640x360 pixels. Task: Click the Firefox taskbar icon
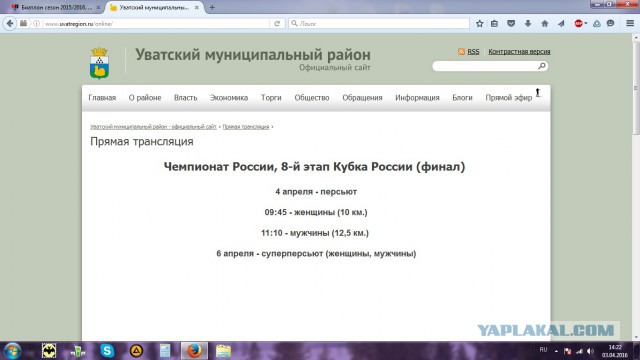[194, 351]
